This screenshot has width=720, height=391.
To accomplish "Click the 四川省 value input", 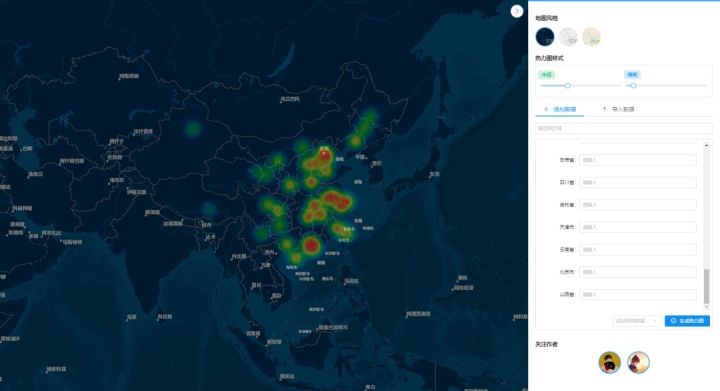I will 638,183.
